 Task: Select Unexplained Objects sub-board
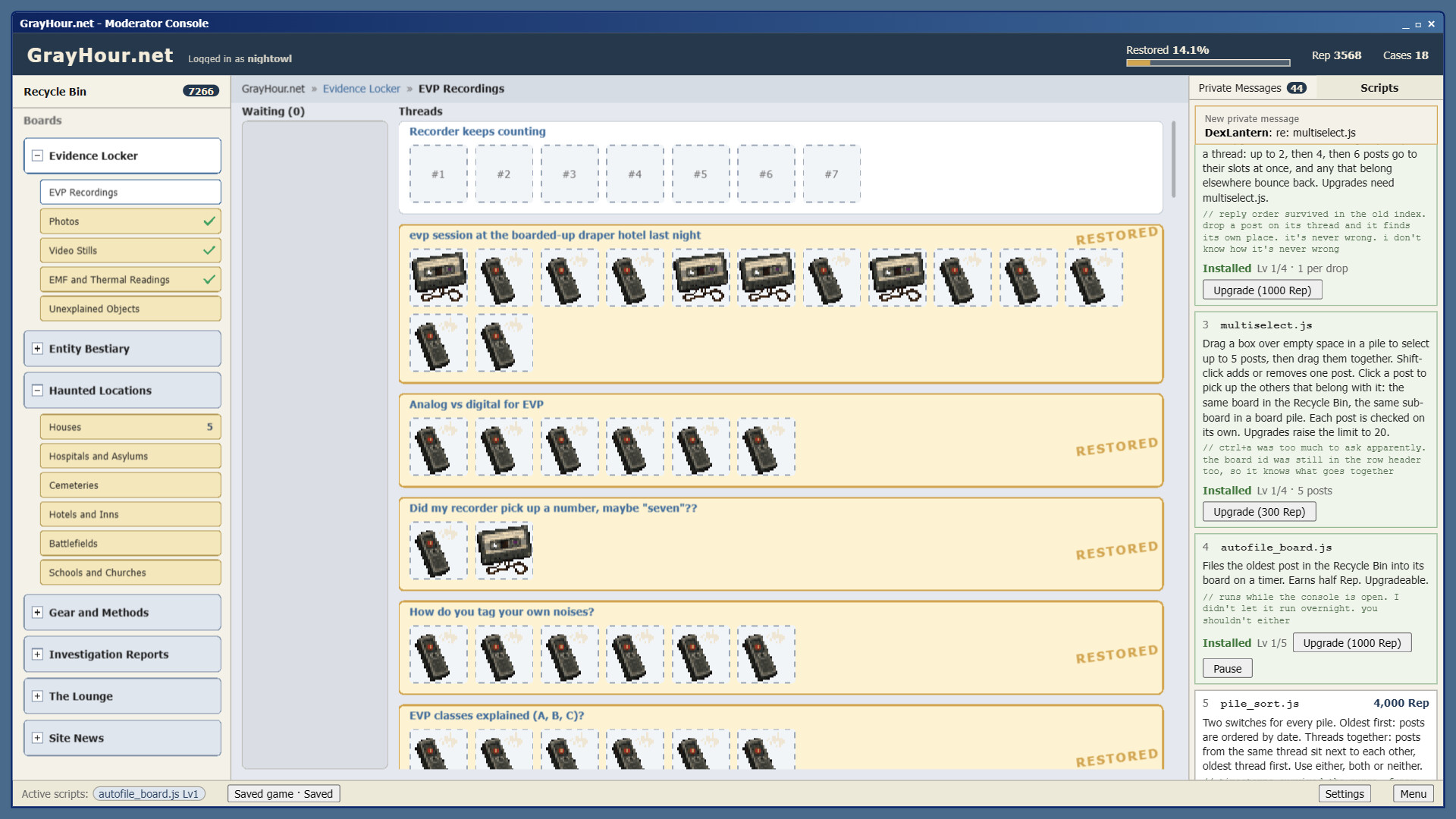click(130, 309)
